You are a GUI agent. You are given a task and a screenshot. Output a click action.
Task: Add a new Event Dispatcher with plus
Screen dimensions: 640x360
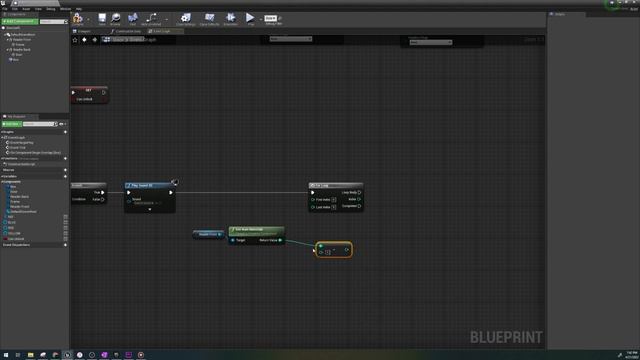click(x=65, y=245)
